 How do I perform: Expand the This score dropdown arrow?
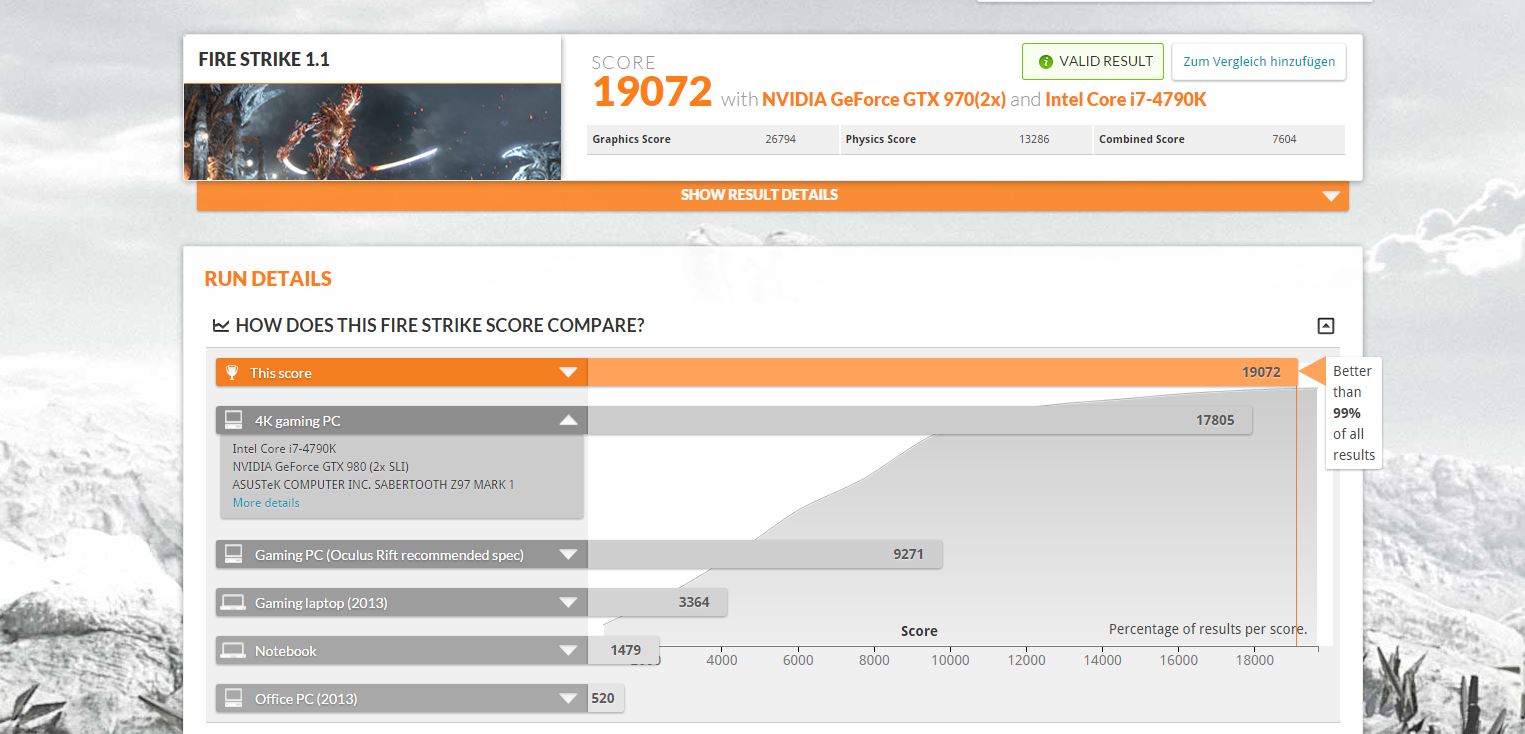tap(568, 373)
